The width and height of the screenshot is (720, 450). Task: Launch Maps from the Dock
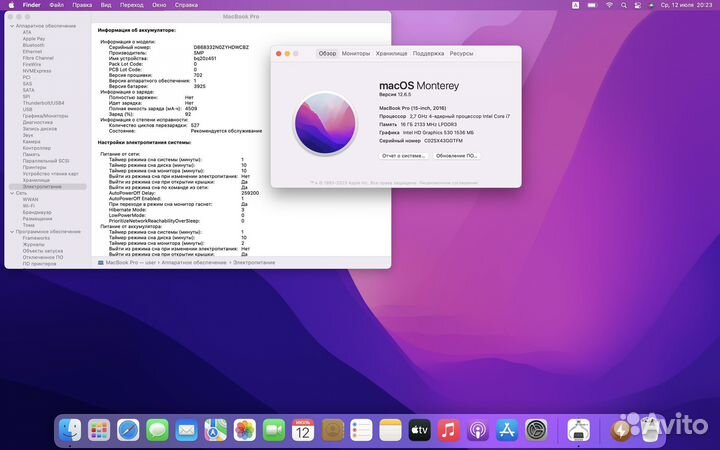[215, 430]
